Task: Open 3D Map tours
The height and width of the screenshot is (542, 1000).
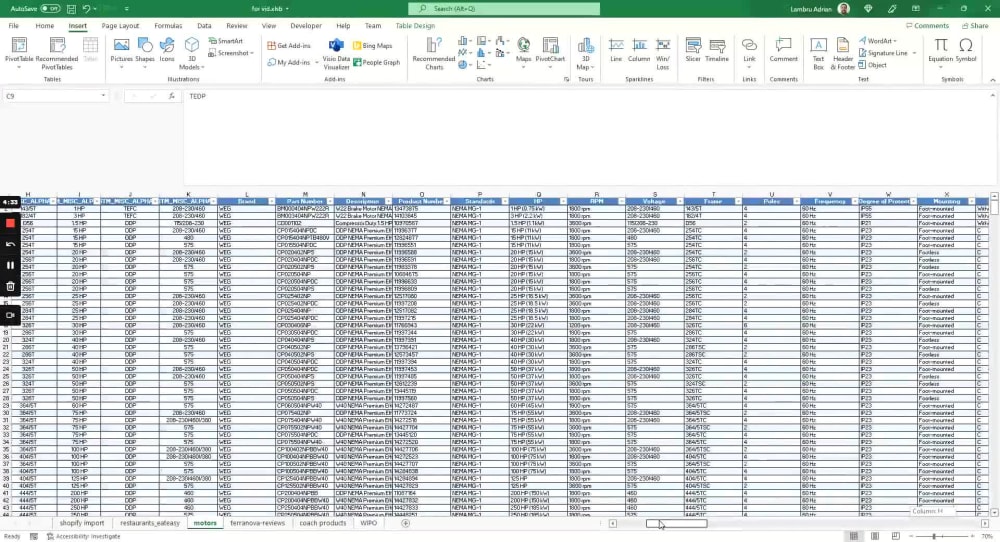Action: [x=585, y=54]
